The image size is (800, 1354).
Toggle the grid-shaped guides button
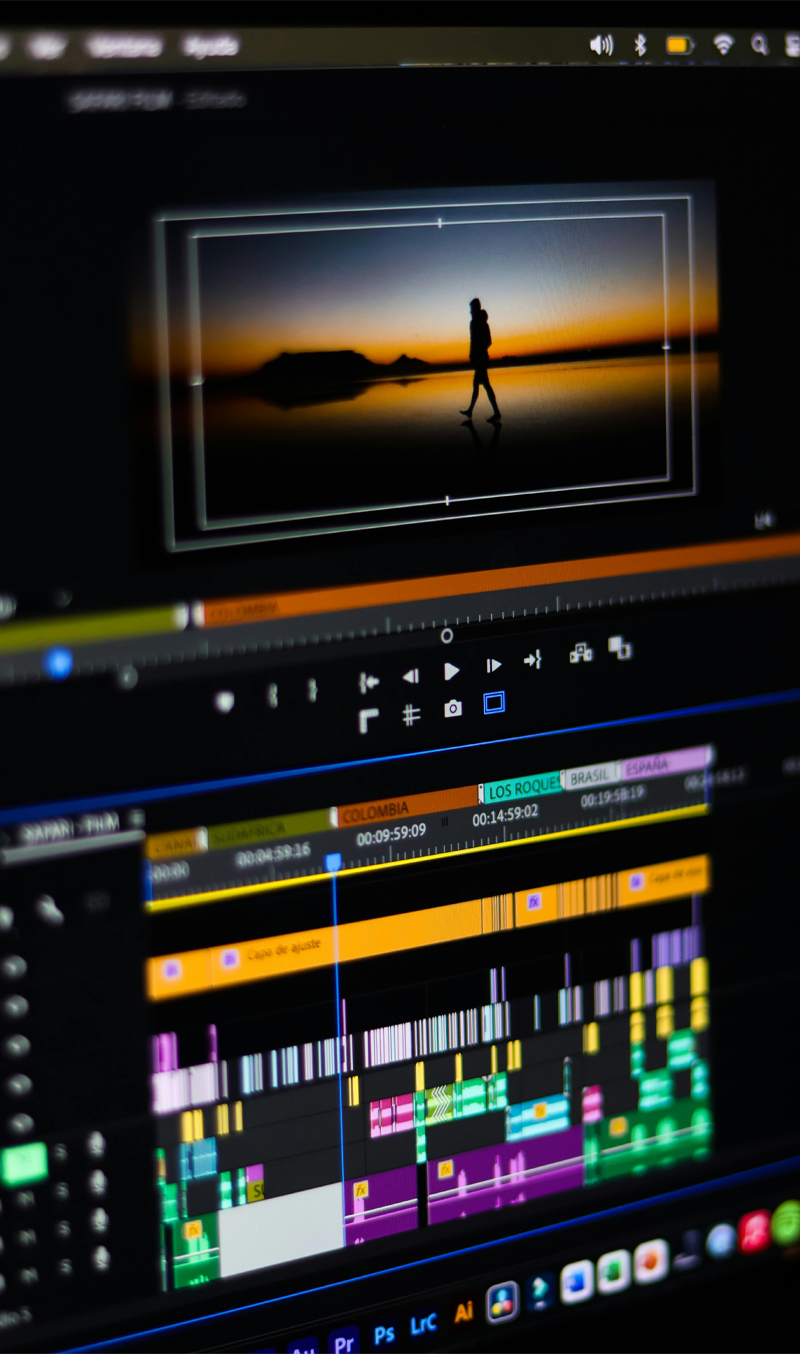(411, 714)
